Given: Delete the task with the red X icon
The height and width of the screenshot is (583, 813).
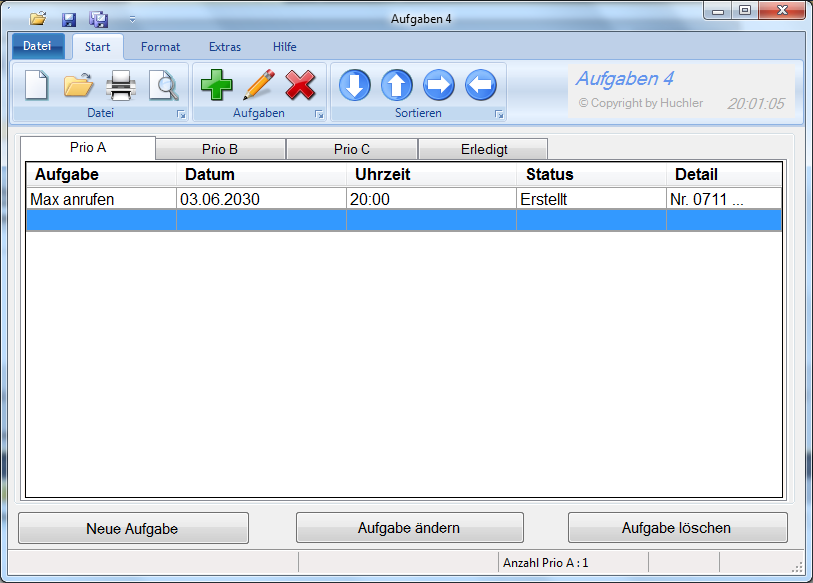Looking at the screenshot, I should 300,85.
